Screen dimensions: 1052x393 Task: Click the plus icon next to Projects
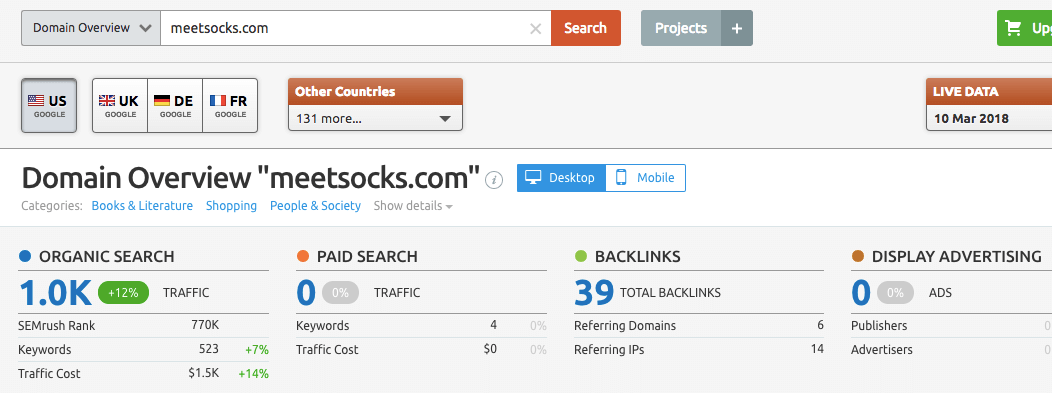pos(737,28)
